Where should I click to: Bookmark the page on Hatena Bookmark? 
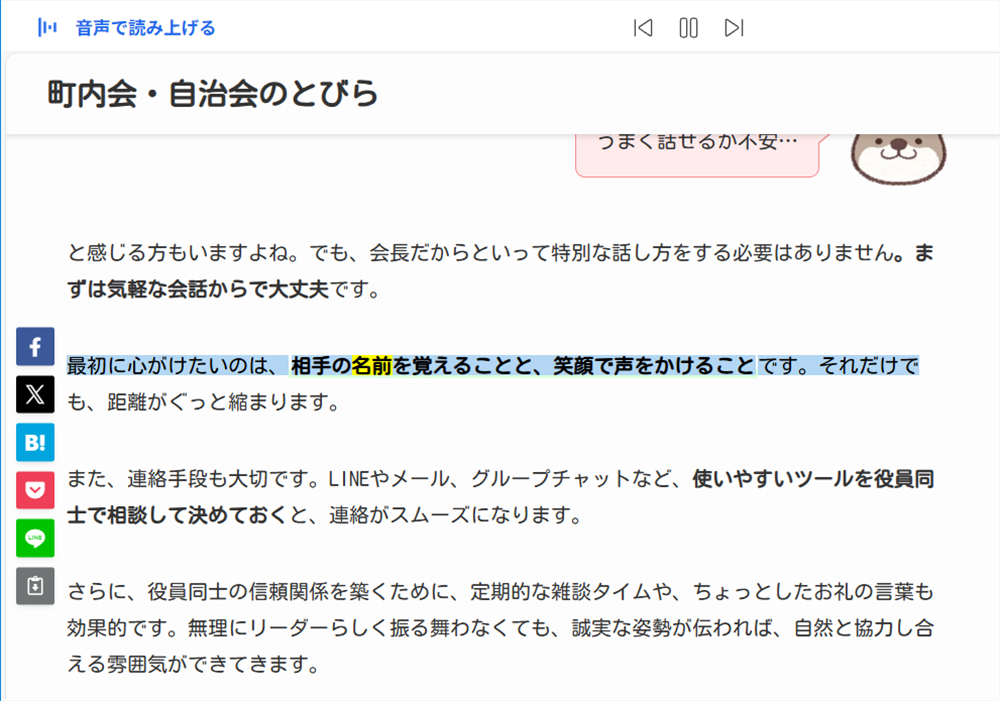tap(35, 443)
